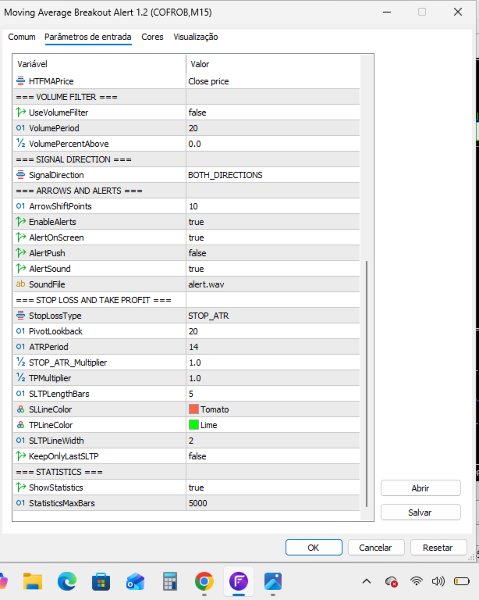The image size is (479, 600).
Task: Click the Salvar button
Action: (420, 512)
